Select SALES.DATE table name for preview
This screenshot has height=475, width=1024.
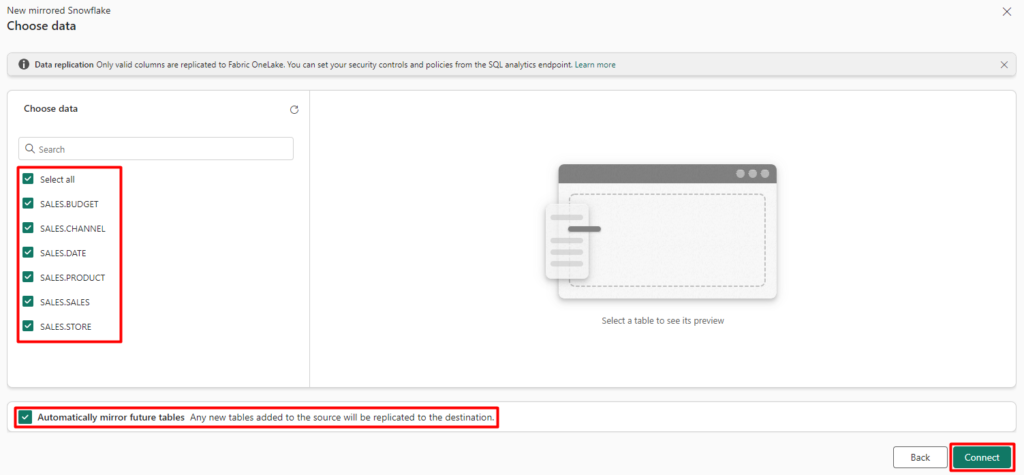tap(63, 253)
